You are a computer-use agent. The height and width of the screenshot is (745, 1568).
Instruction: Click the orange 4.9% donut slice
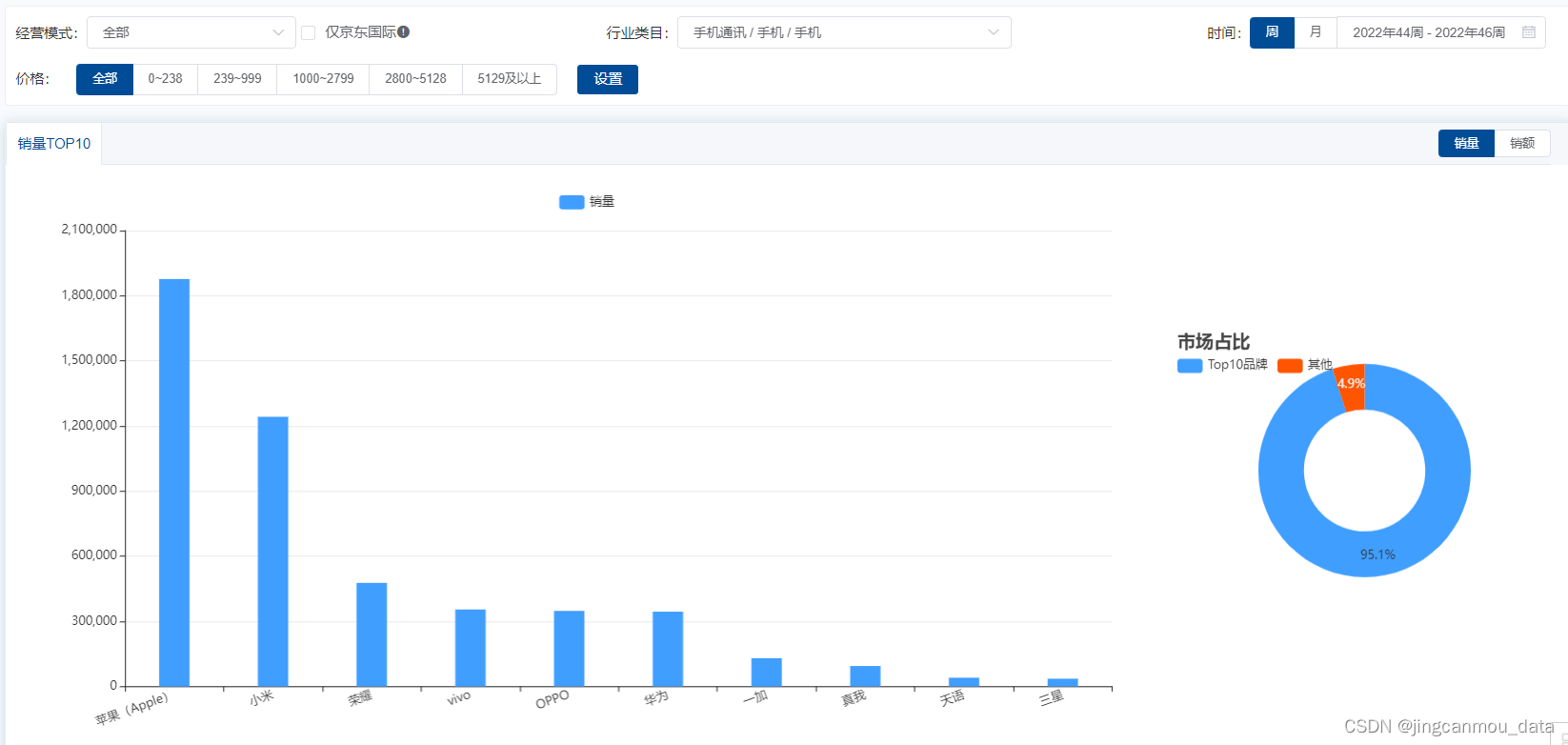click(1351, 387)
